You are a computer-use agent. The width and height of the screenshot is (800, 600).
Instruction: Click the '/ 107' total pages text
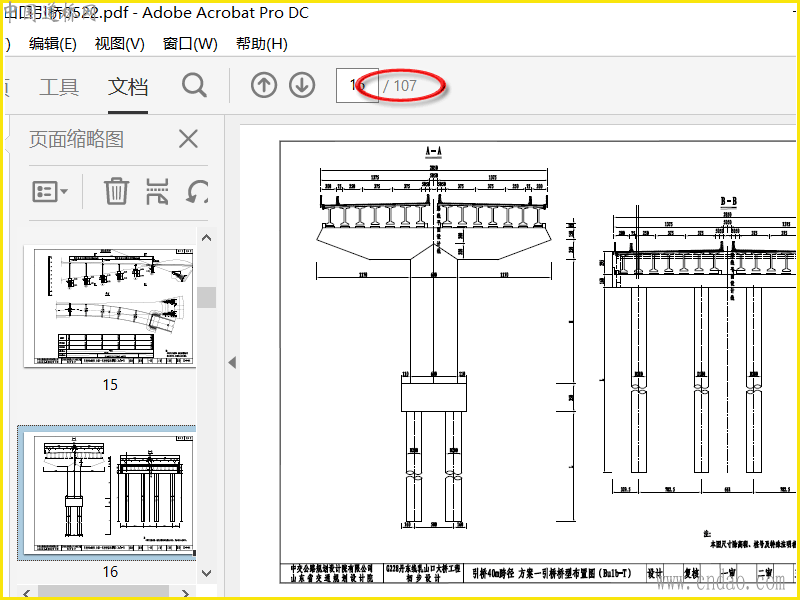click(400, 86)
